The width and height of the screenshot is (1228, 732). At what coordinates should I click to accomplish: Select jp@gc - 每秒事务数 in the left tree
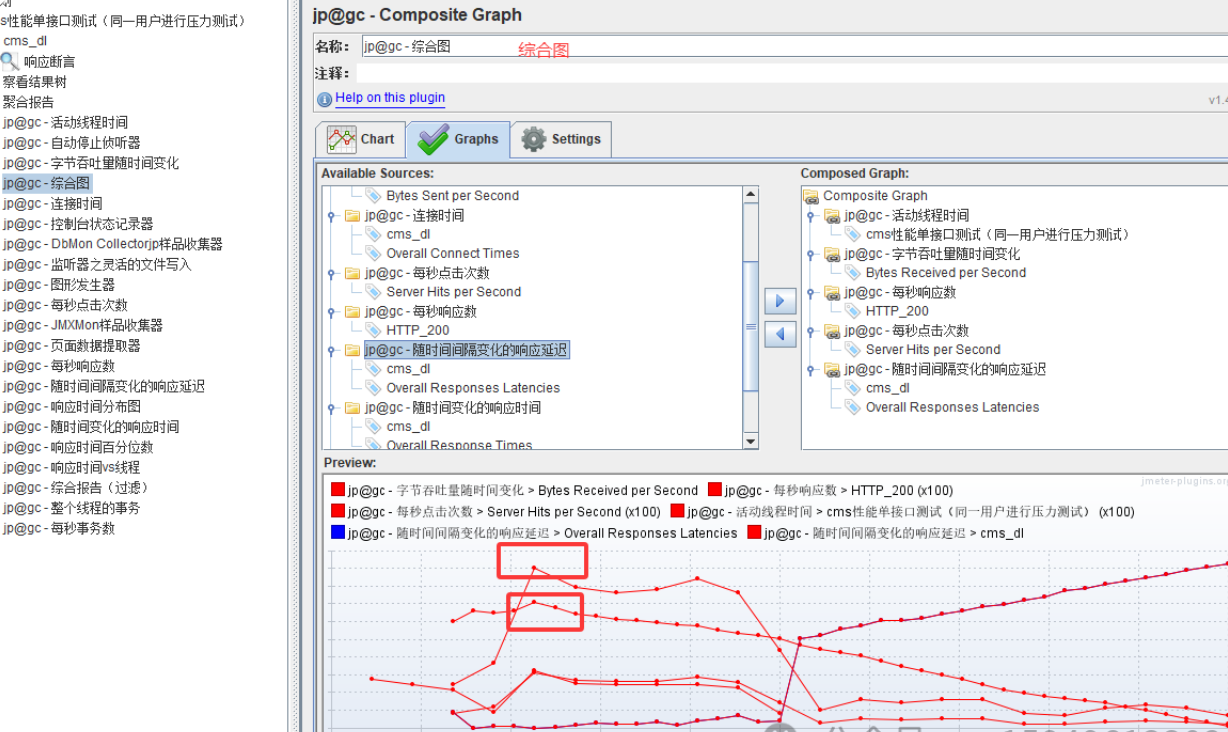pyautogui.click(x=58, y=528)
